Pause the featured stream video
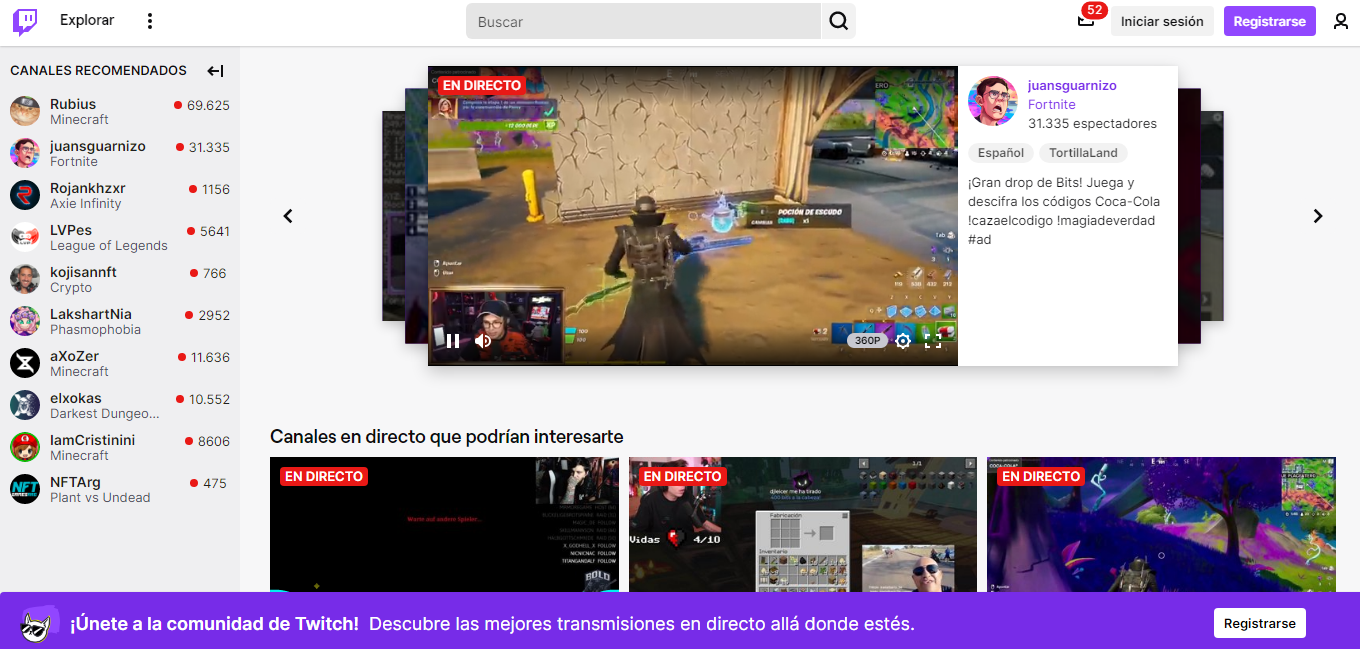 tap(453, 341)
